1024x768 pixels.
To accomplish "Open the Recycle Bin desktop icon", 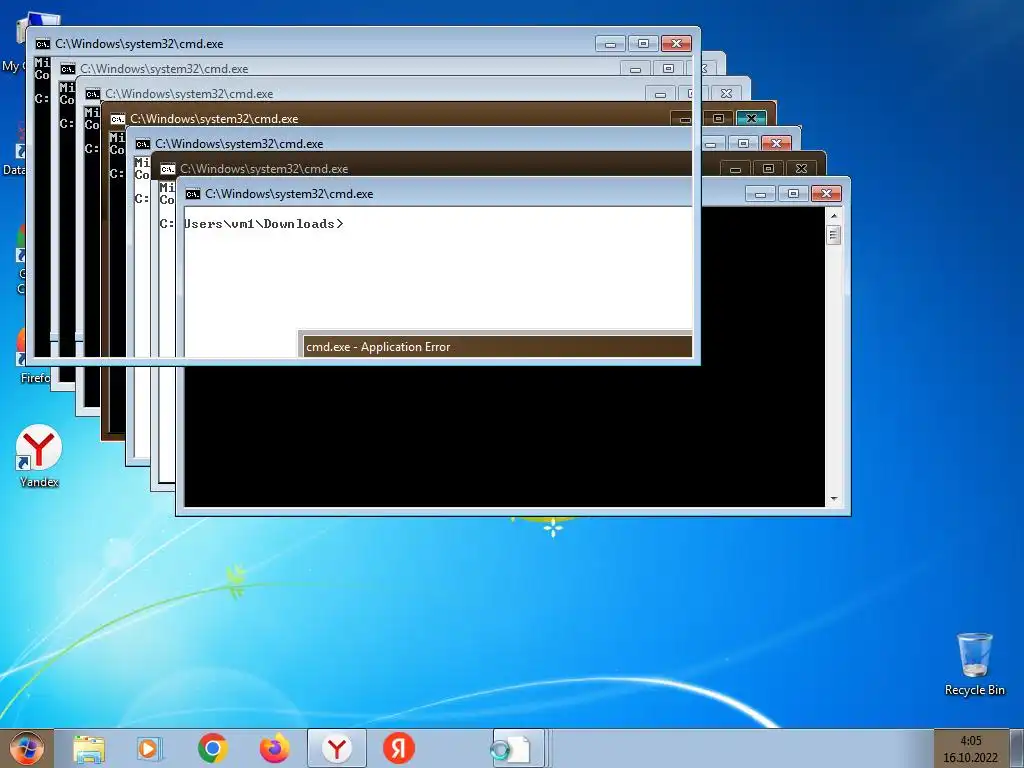I will click(x=974, y=664).
